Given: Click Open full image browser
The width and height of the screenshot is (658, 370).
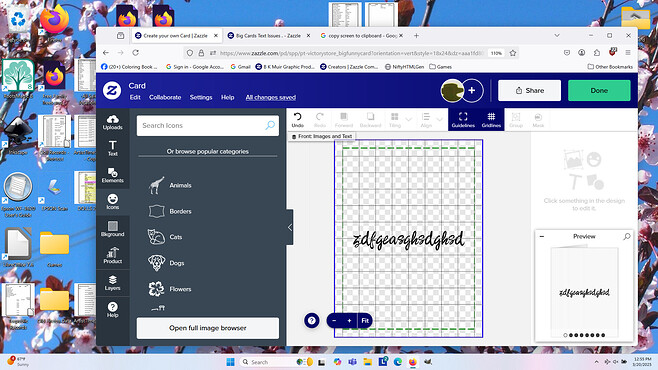Looking at the screenshot, I should point(208,328).
